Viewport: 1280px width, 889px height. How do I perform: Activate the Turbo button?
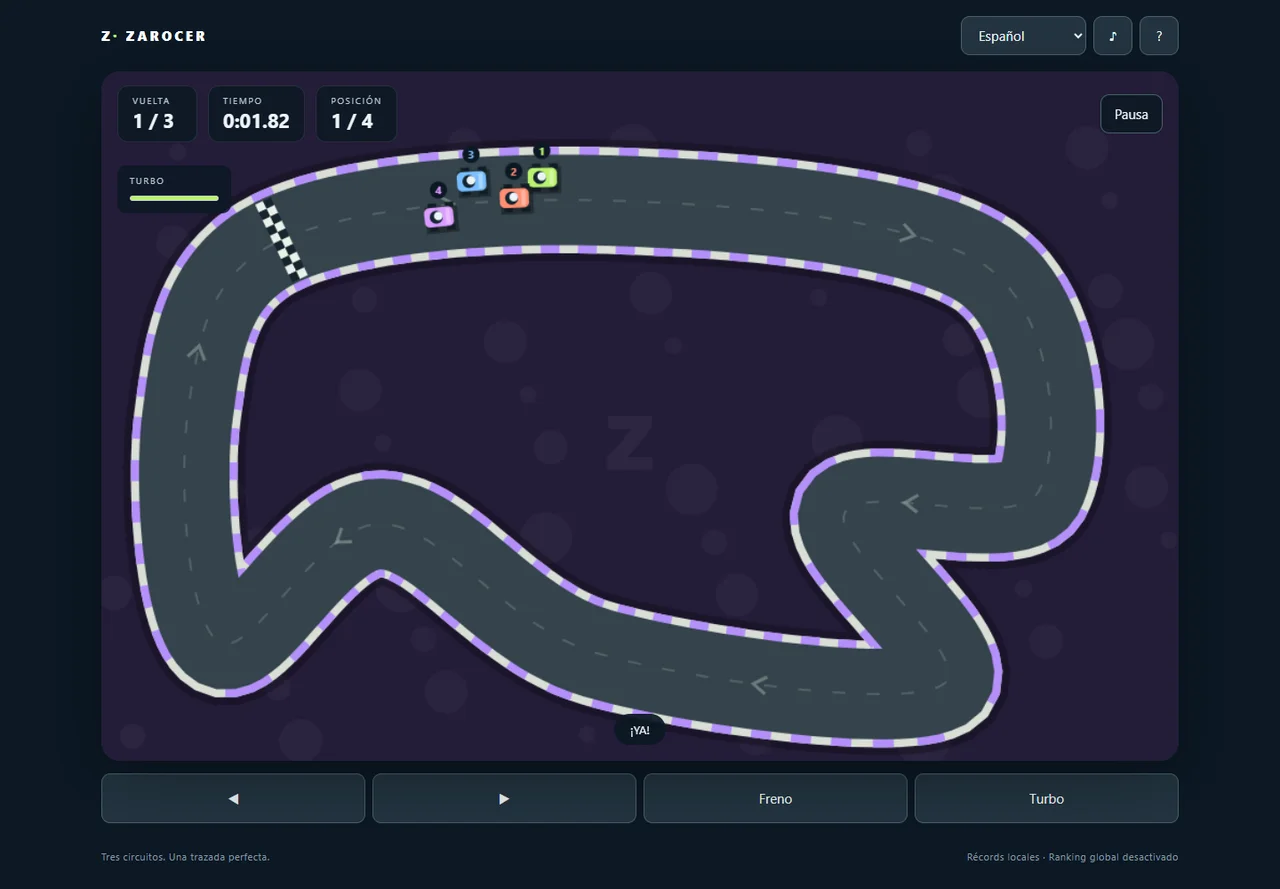[x=1046, y=799]
